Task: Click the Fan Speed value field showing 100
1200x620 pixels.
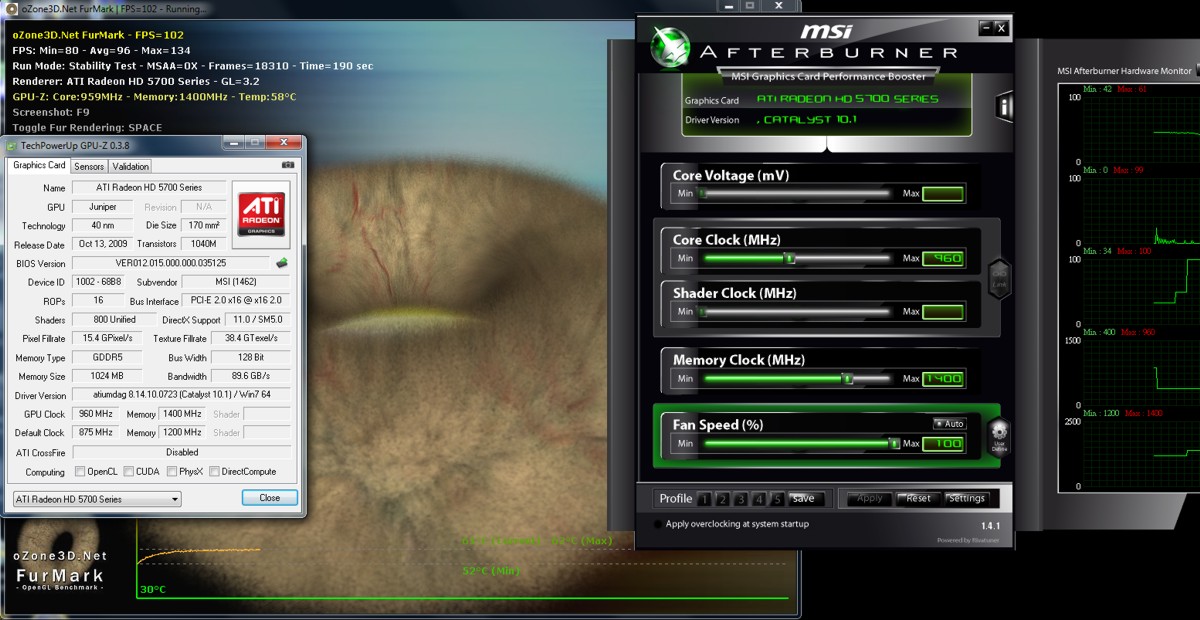Action: click(x=943, y=444)
